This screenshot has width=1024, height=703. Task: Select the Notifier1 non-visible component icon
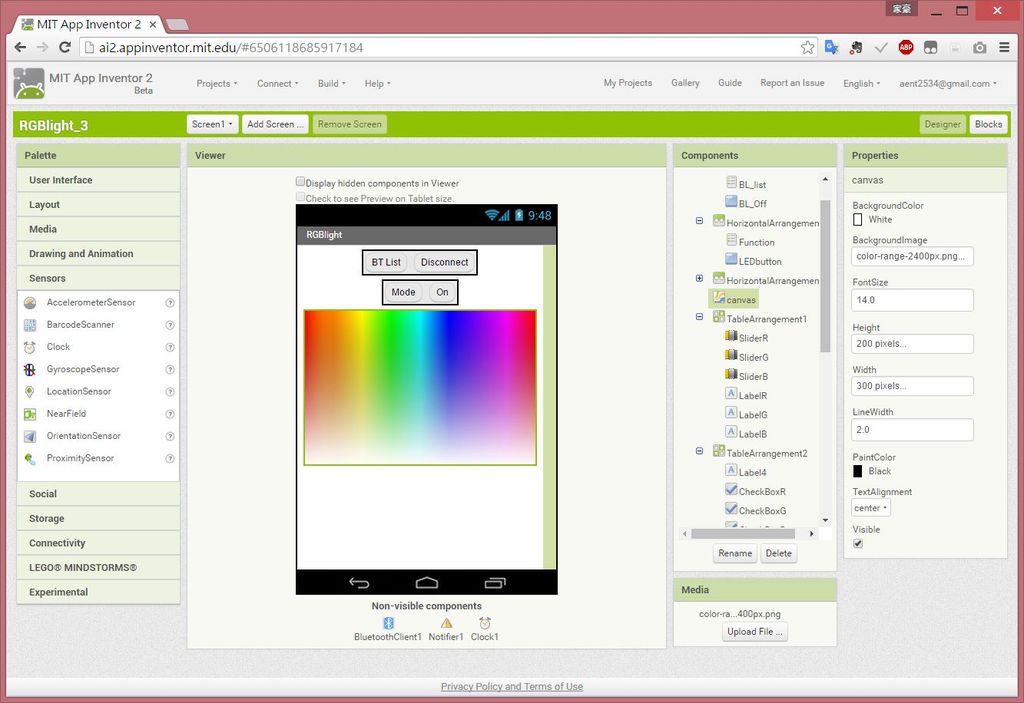point(446,623)
